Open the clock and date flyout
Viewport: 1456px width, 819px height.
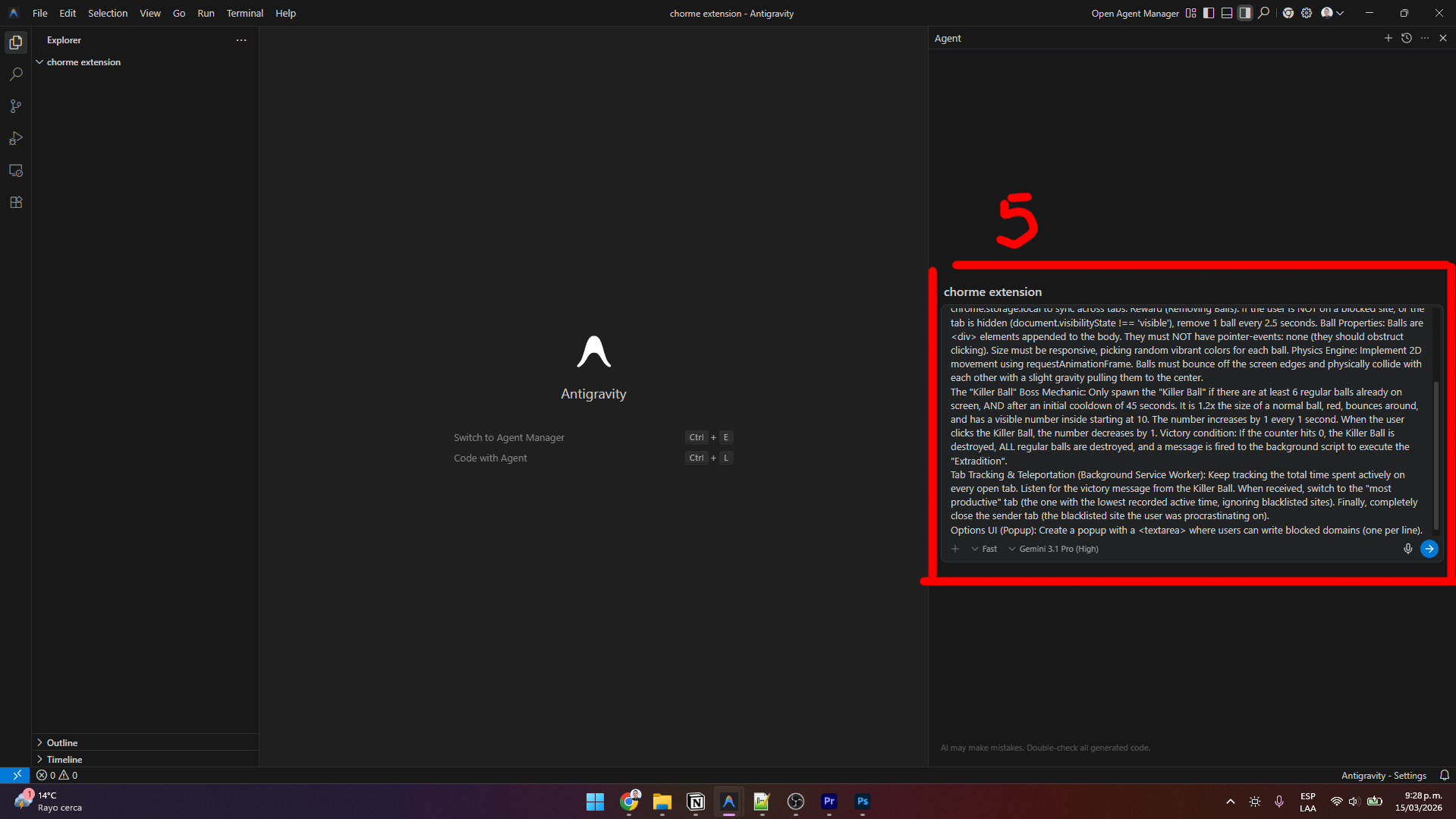[1418, 802]
